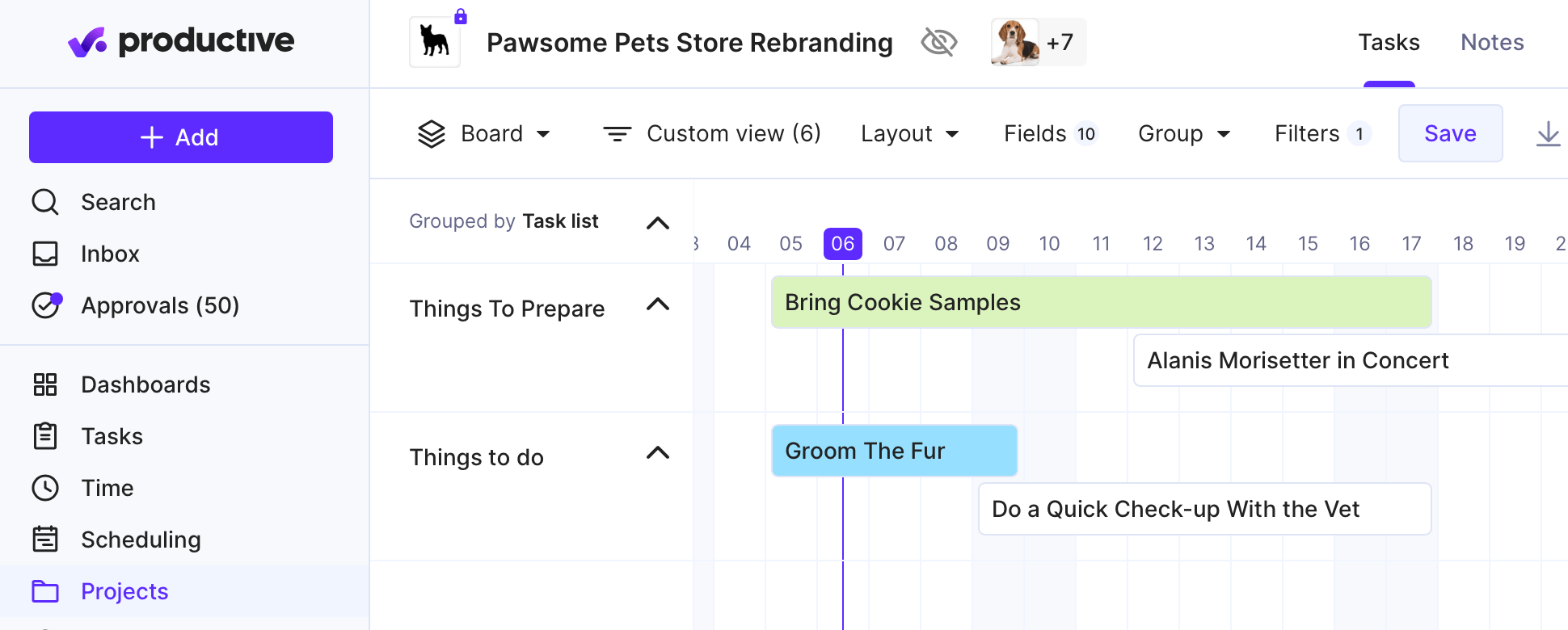Click the export download icon

(x=1548, y=133)
